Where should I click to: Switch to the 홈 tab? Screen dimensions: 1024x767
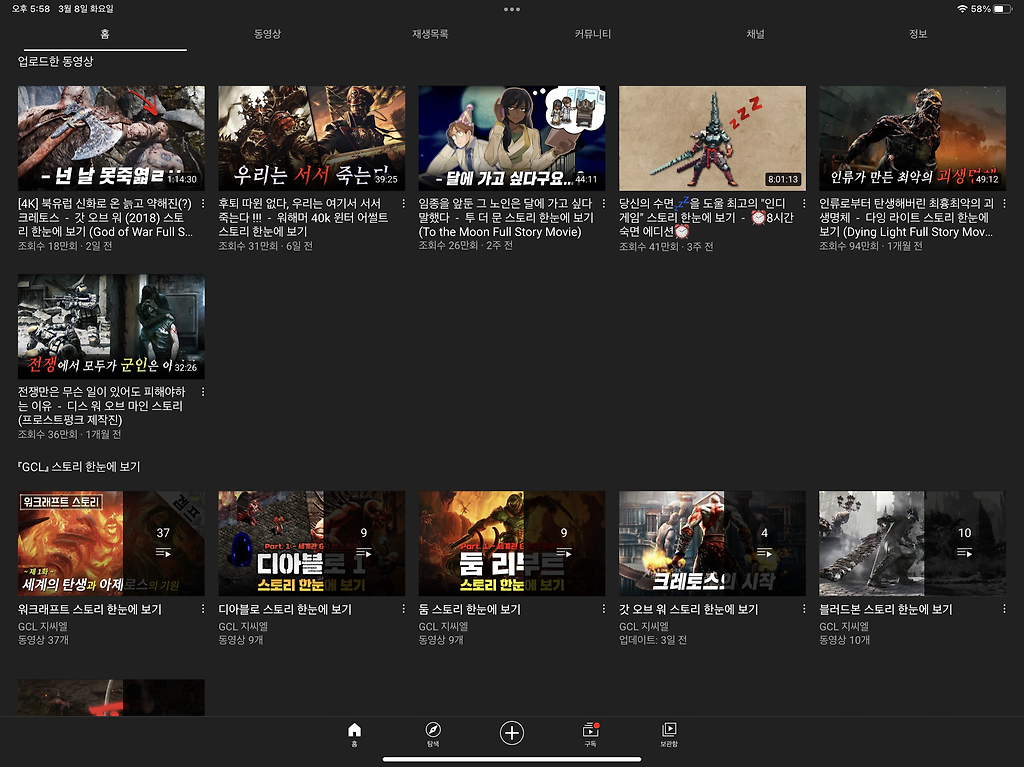(105, 34)
